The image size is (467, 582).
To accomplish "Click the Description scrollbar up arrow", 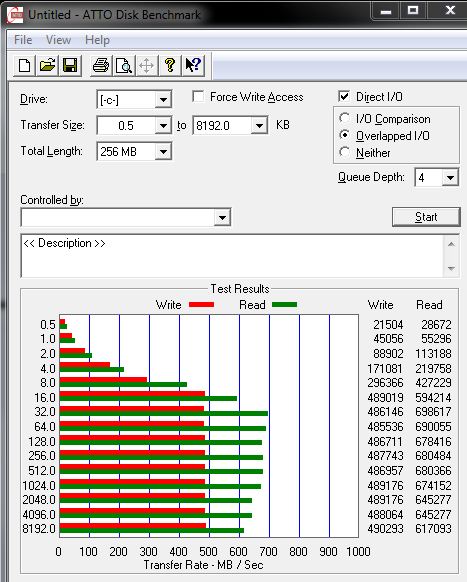I will [x=451, y=244].
